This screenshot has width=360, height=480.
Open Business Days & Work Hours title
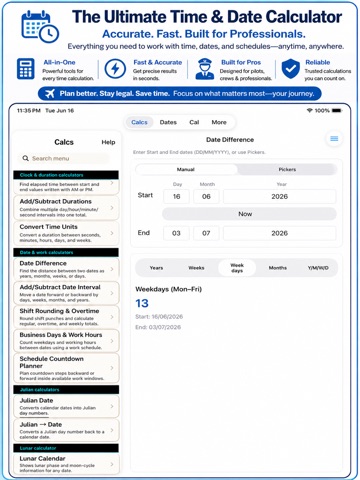point(61,335)
